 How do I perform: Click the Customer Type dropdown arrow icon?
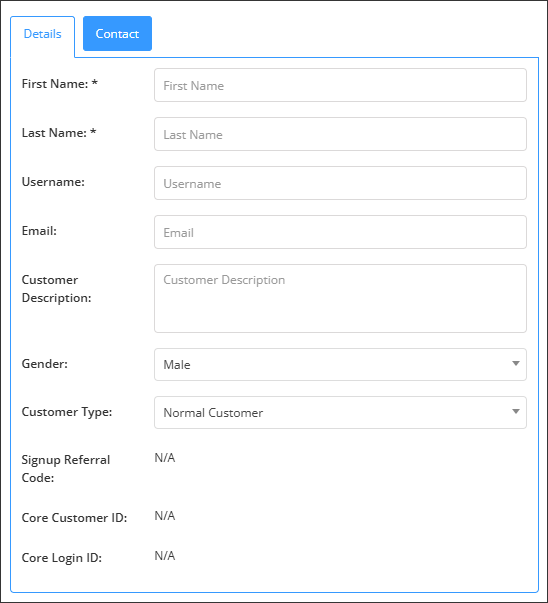pyautogui.click(x=516, y=411)
